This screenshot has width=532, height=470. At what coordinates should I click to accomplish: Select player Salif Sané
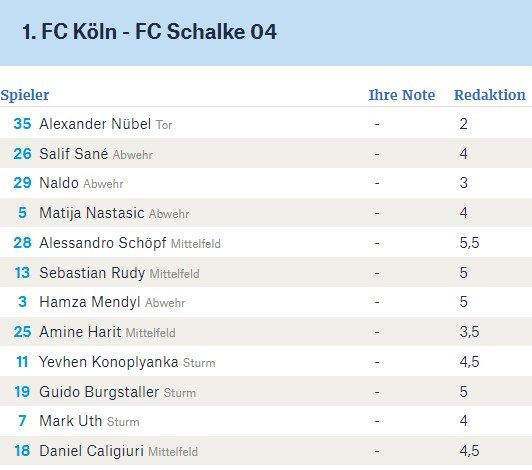74,154
